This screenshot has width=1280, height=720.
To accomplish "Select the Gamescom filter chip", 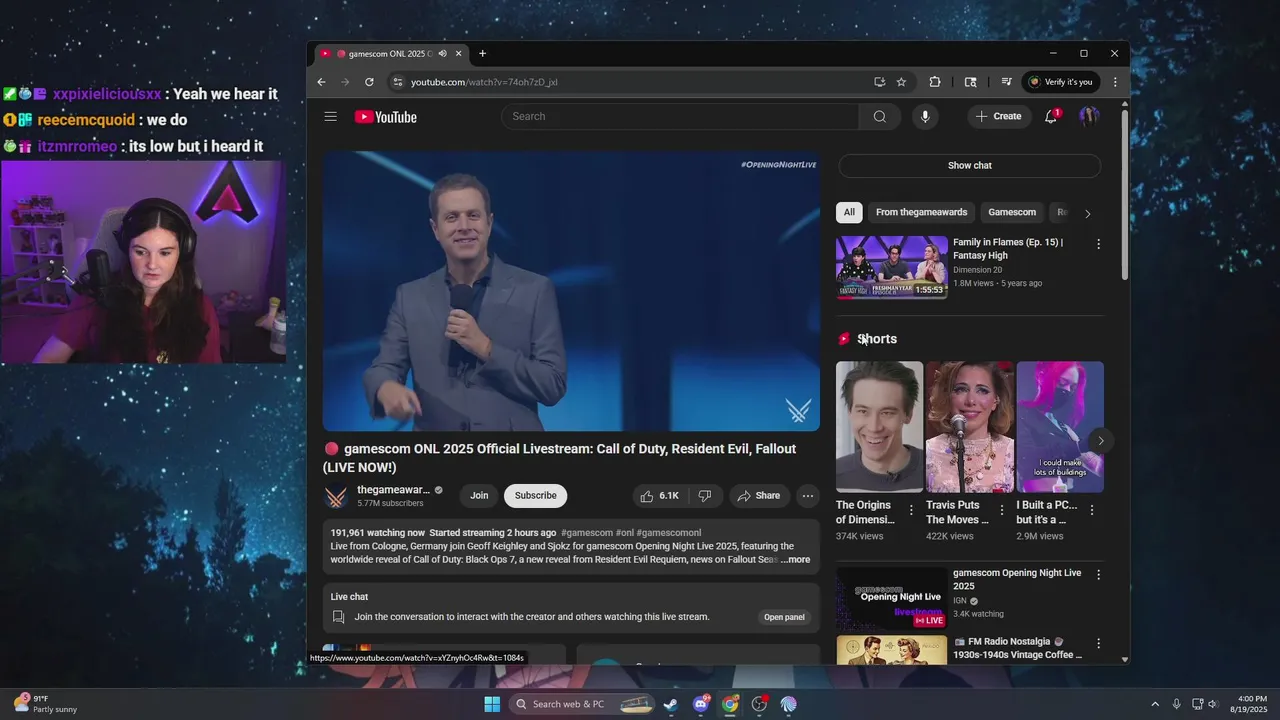I will tap(1012, 212).
